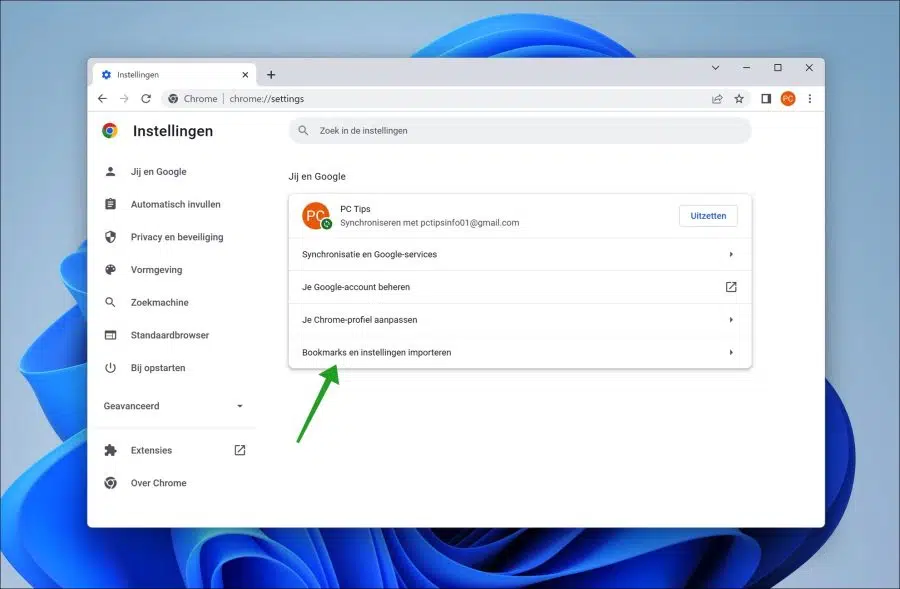Image resolution: width=900 pixels, height=589 pixels.
Task: Click the Chrome icon next to Over Chrome
Action: coord(110,483)
